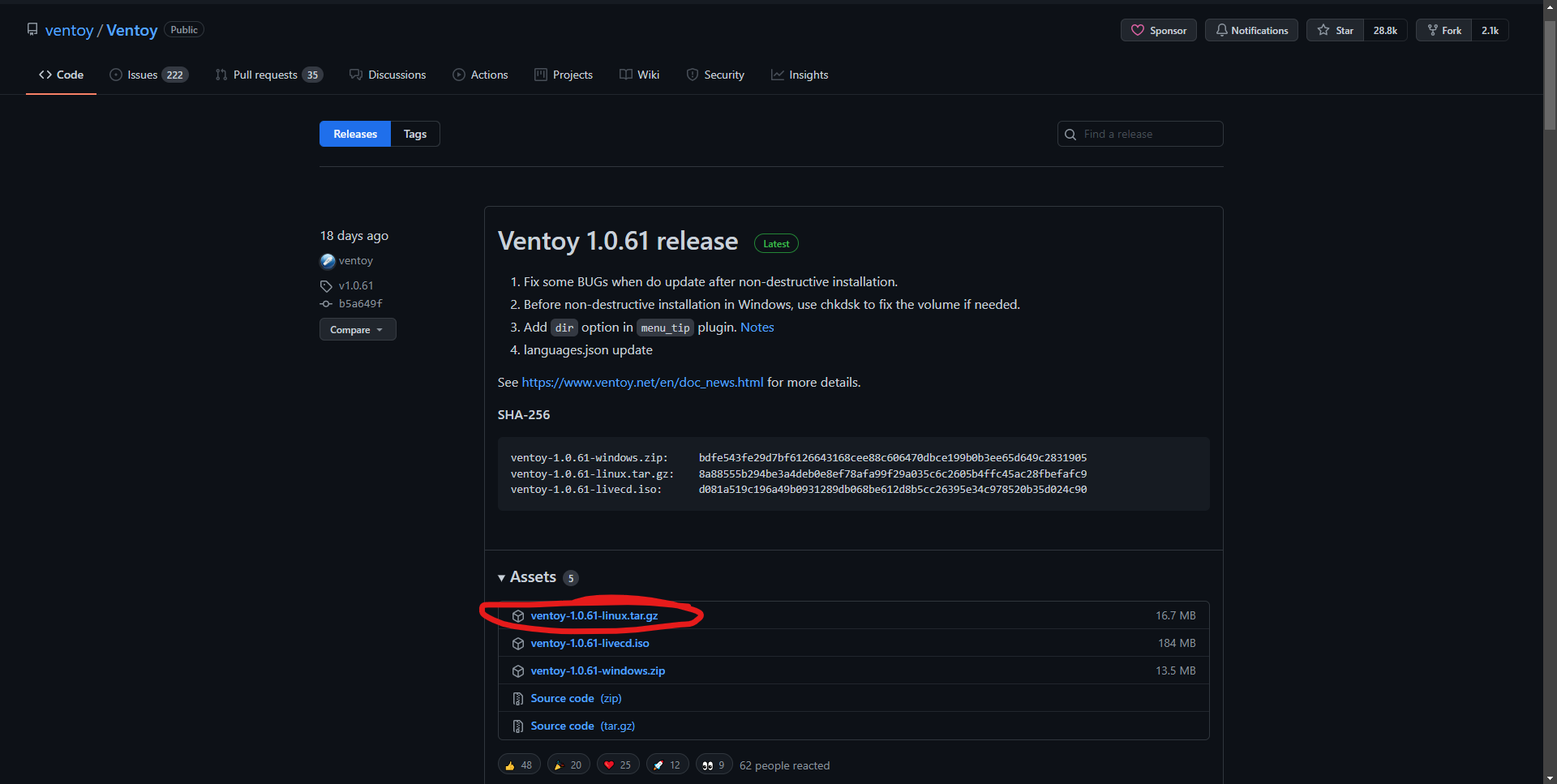This screenshot has width=1557, height=784.
Task: Open the ventoy owner link
Action: 69,30
